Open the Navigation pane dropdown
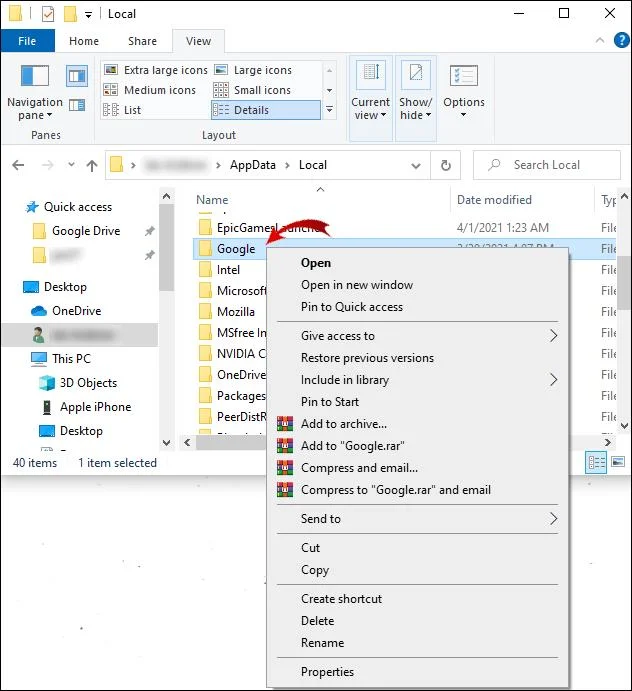The image size is (632, 691). 35,93
